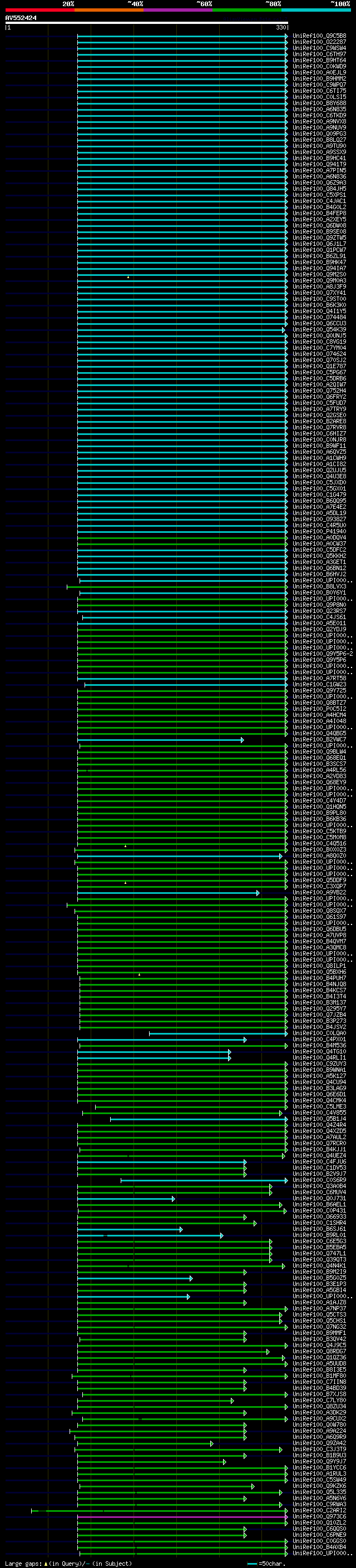This screenshot has width=356, height=1568.
Task: Select hit label UniRef100_A1RUL3
Action: (319, 1473)
